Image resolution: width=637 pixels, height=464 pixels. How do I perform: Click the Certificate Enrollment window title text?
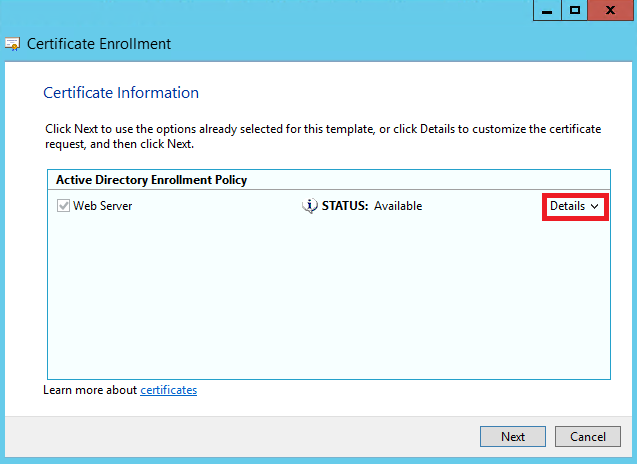99,44
